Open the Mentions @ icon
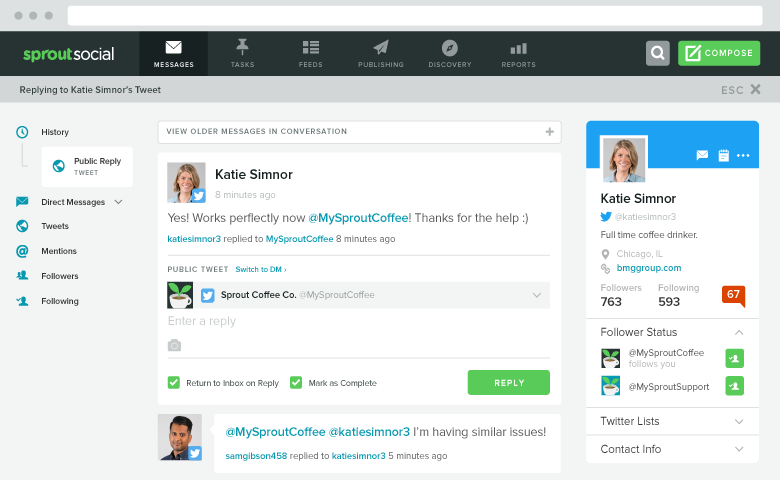The image size is (780, 480). tap(22, 251)
